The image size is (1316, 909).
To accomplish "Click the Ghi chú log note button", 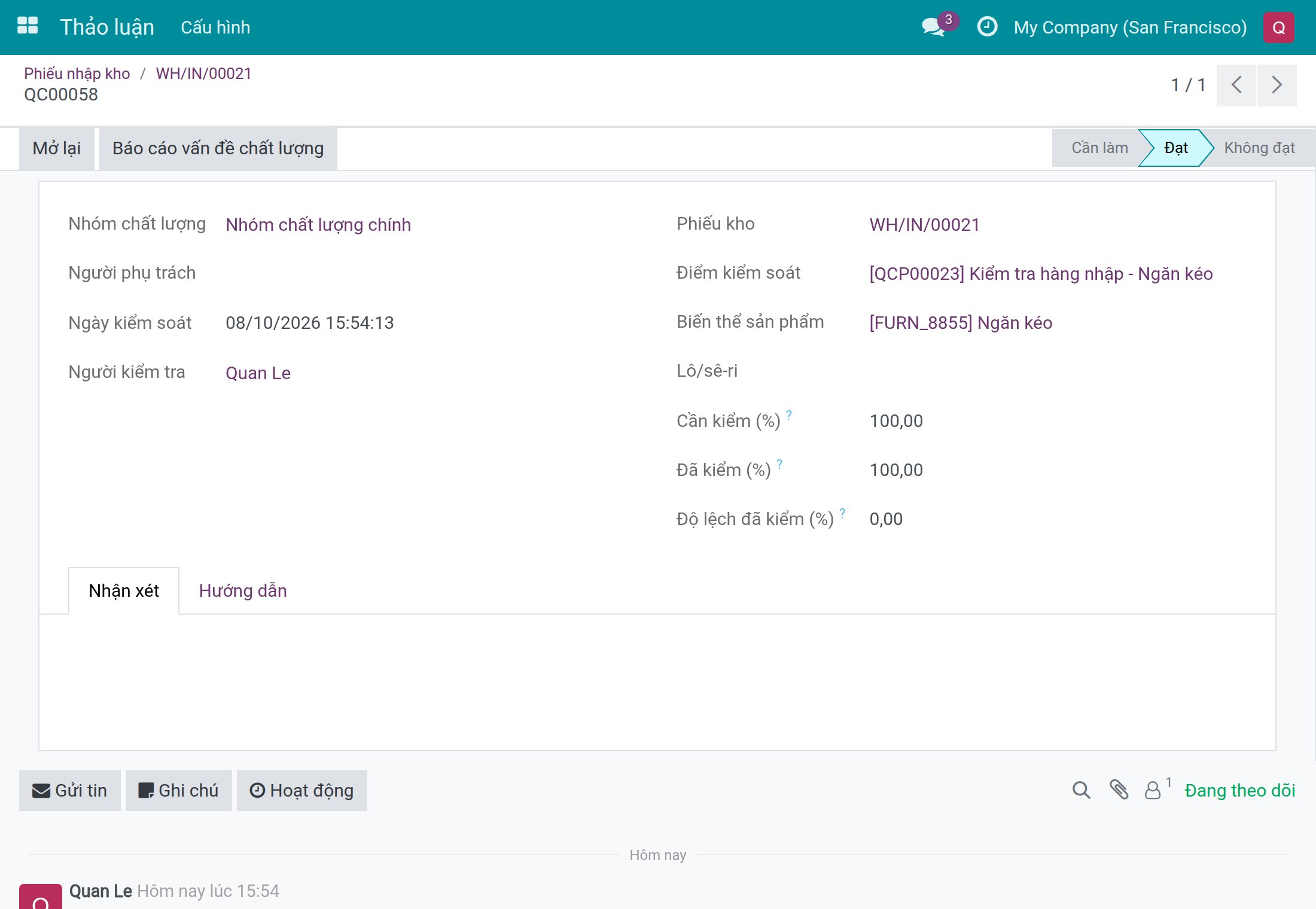I will [x=178, y=790].
